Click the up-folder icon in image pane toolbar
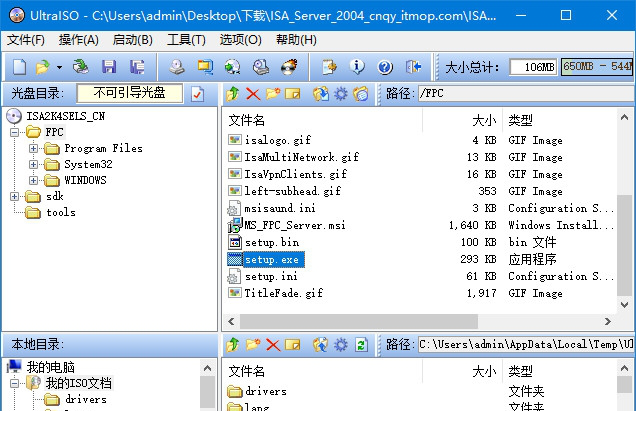Image resolution: width=636 pixels, height=427 pixels. click(233, 94)
